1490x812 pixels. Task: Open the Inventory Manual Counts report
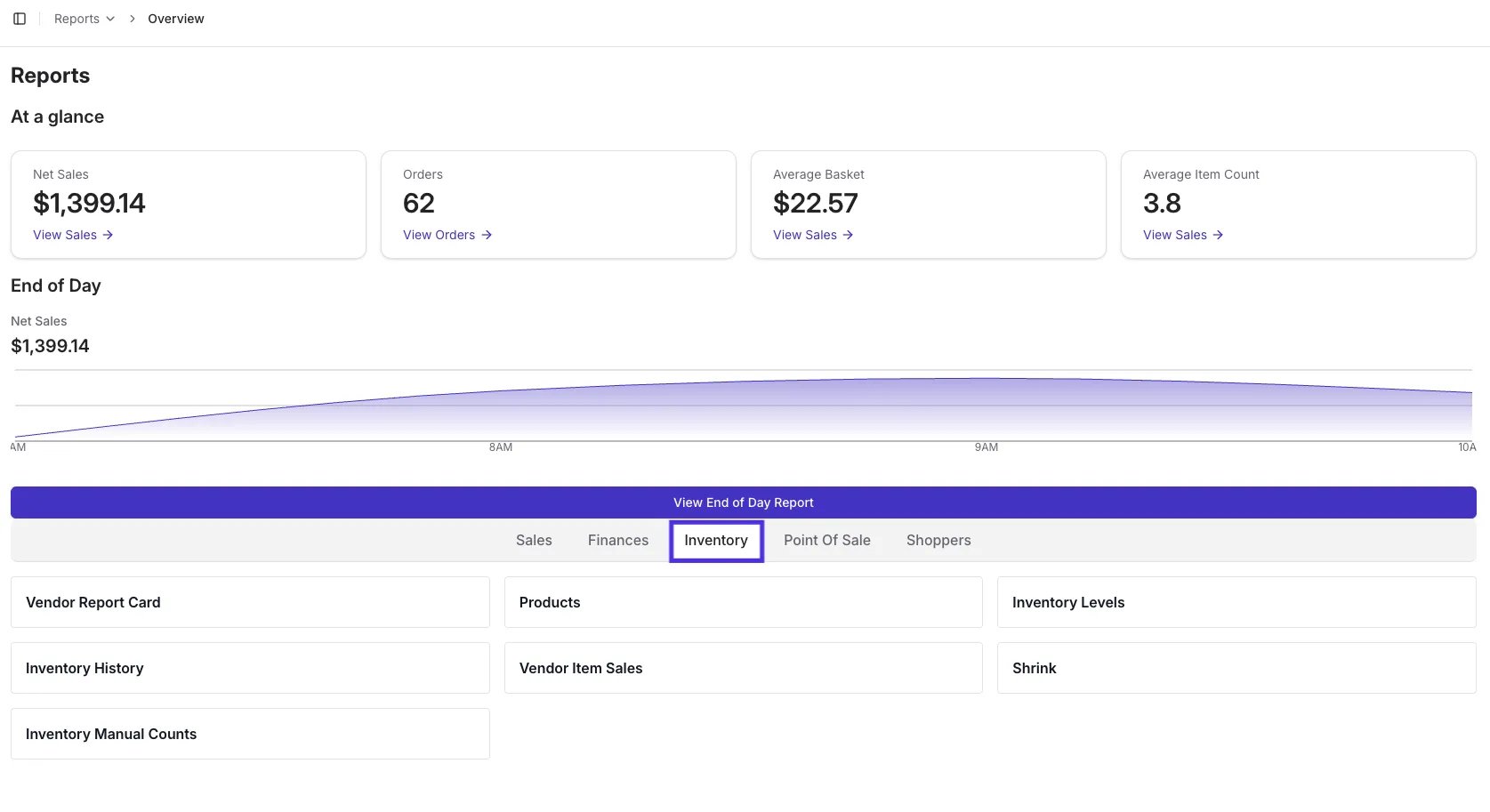(x=250, y=734)
